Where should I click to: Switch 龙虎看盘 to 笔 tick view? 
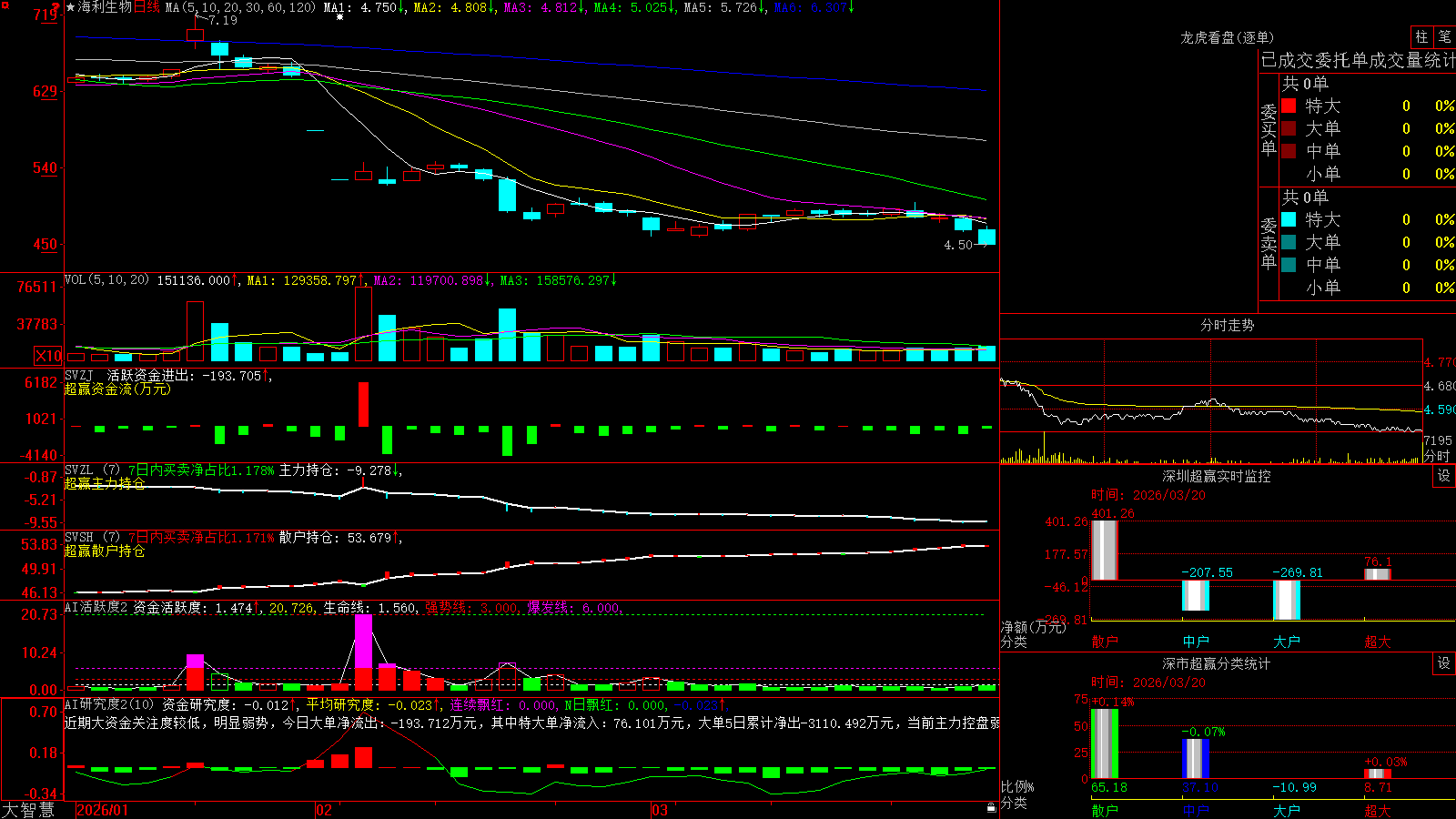click(1444, 36)
